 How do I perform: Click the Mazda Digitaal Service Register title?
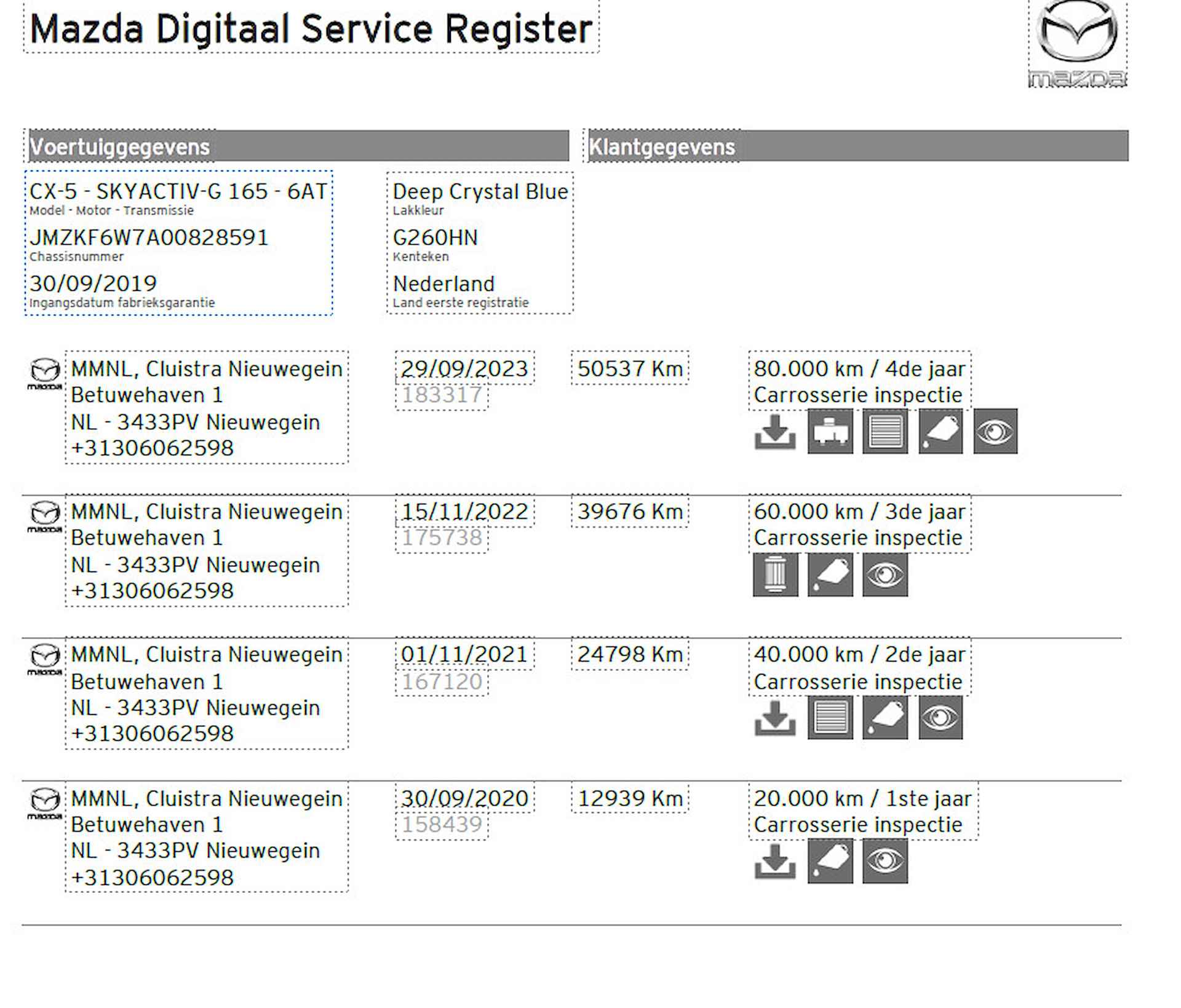point(311,29)
